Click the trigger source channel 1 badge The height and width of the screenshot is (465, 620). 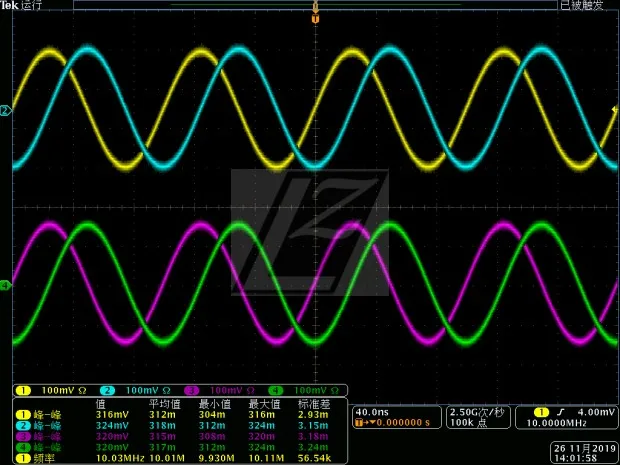coord(541,412)
